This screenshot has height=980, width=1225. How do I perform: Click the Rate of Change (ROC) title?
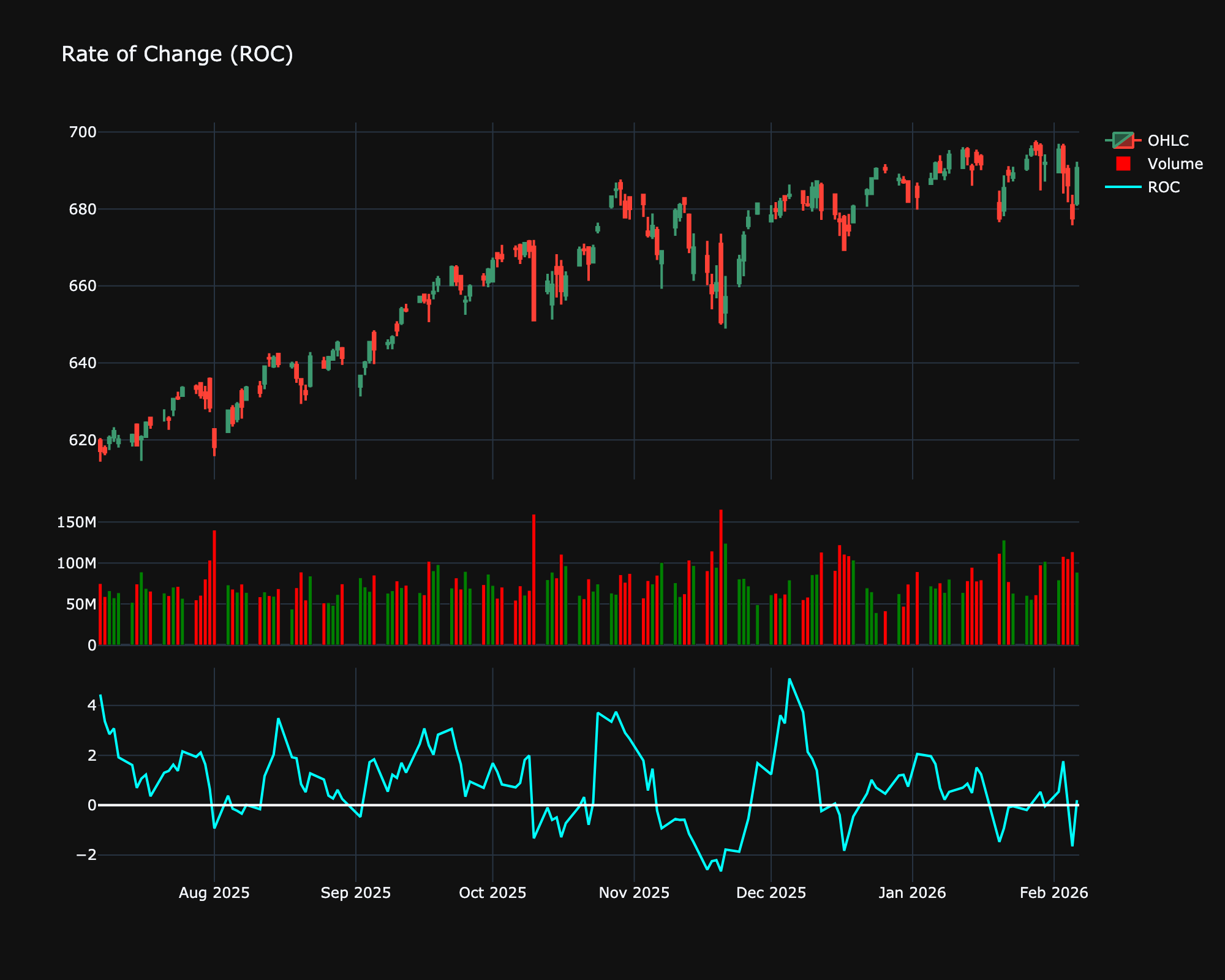pos(177,55)
